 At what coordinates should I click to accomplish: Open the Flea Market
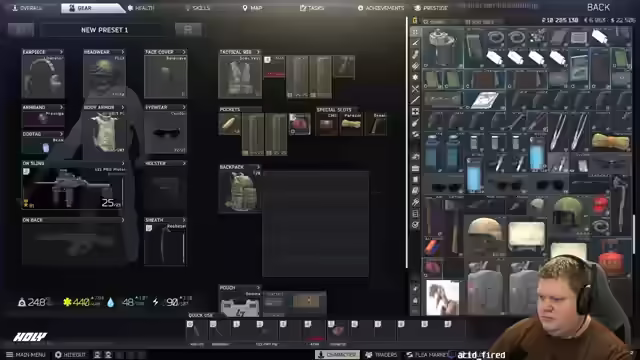pyautogui.click(x=427, y=355)
